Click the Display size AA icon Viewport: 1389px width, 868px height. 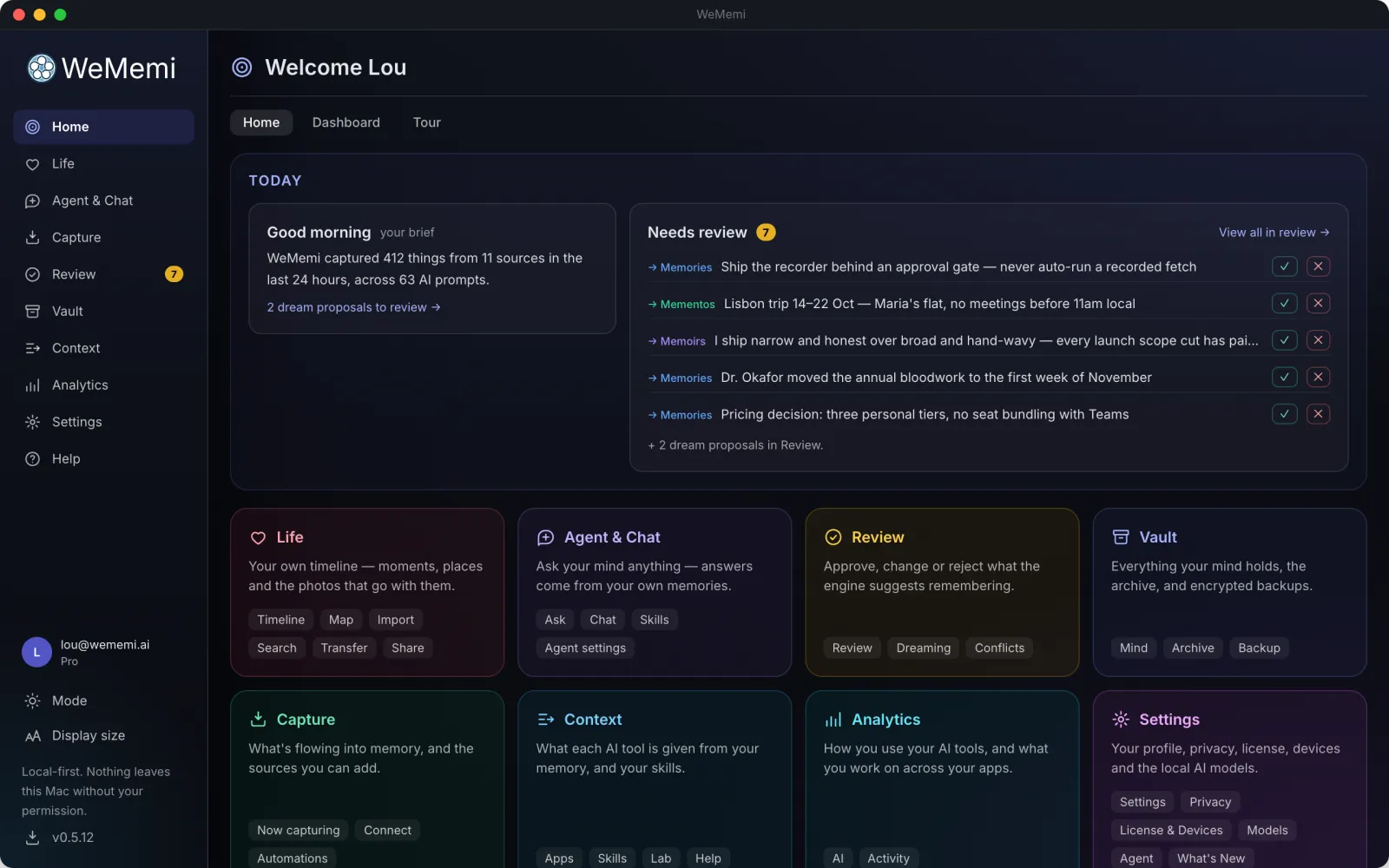tap(32, 736)
